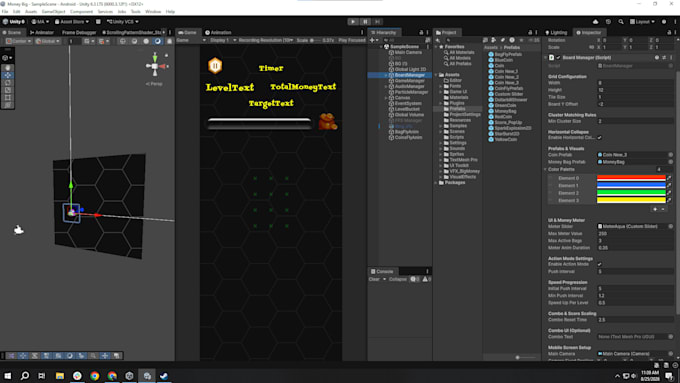Select the YellowCoin prefab in Project

coord(505,140)
